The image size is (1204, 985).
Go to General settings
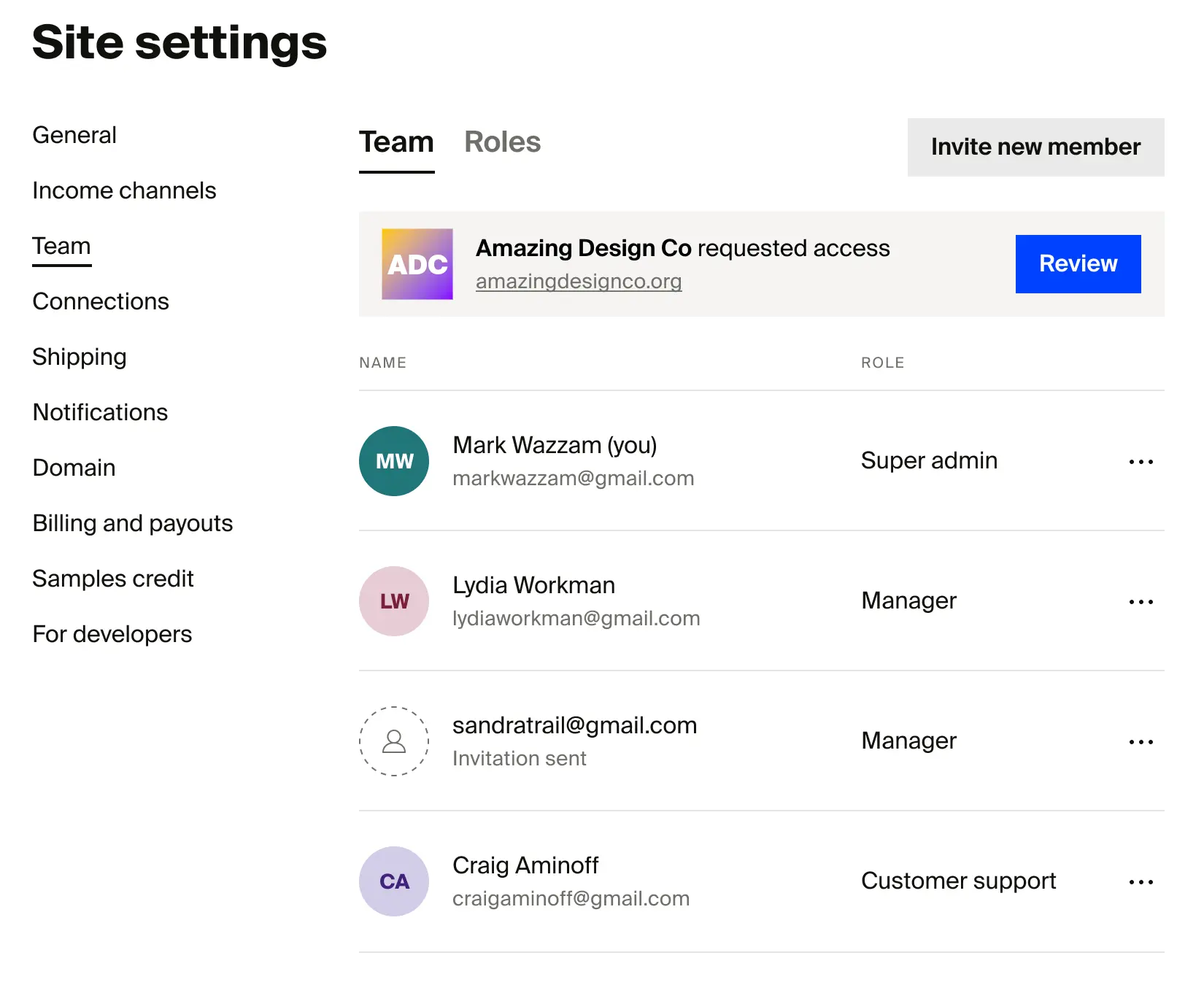[x=74, y=135]
